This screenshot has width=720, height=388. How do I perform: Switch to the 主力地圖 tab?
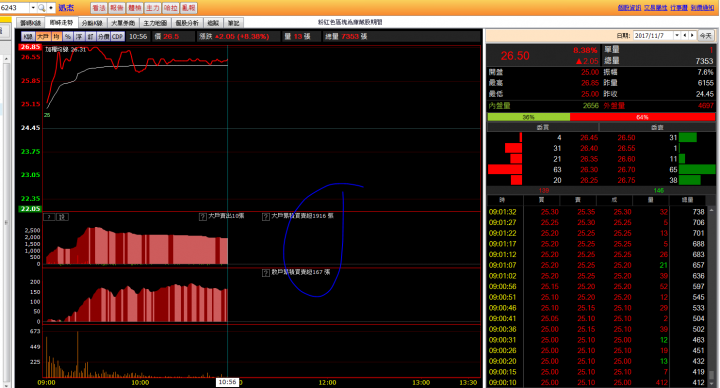point(155,23)
